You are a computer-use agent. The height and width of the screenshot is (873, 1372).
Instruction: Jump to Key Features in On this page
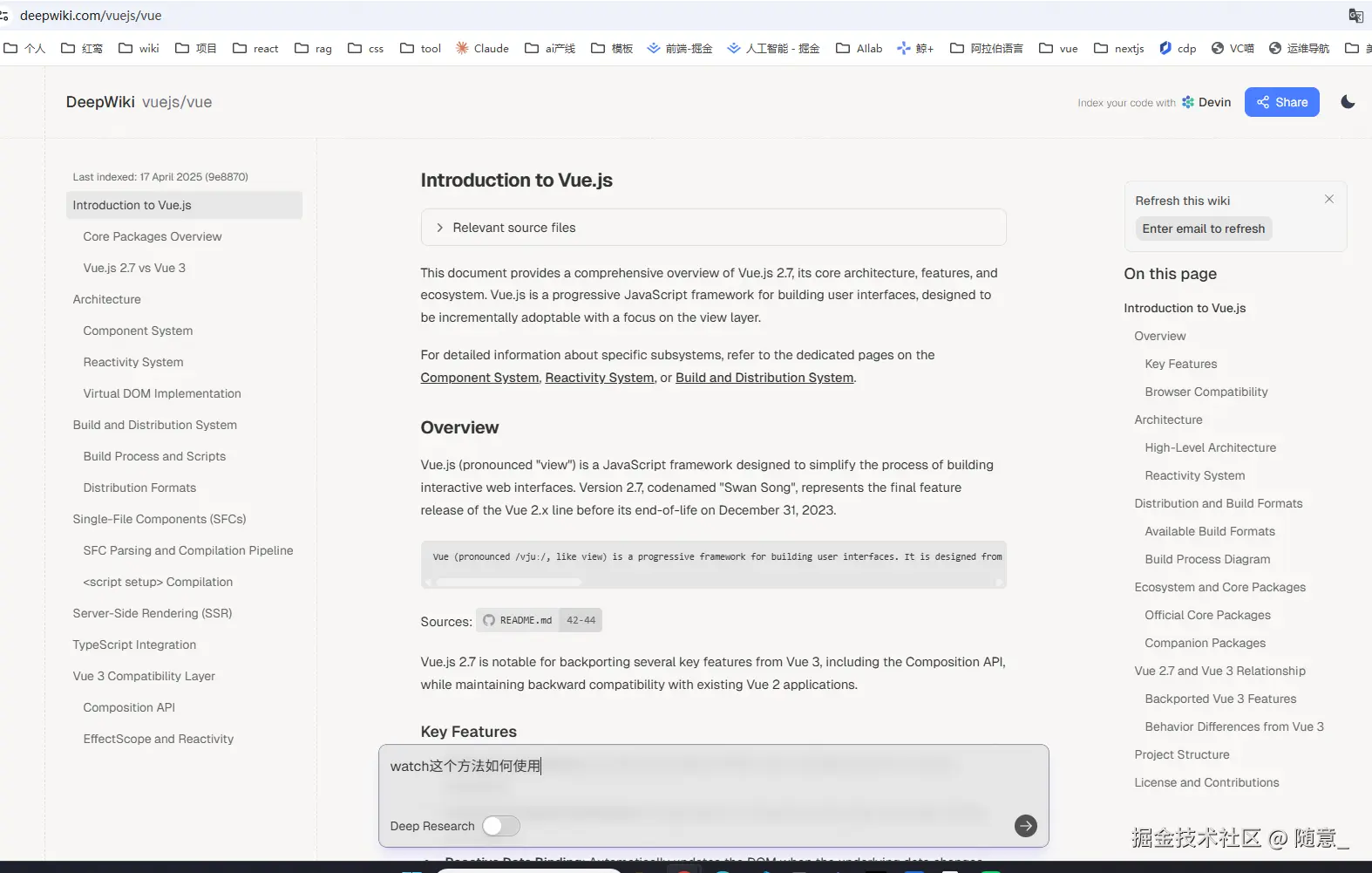pos(1181,364)
